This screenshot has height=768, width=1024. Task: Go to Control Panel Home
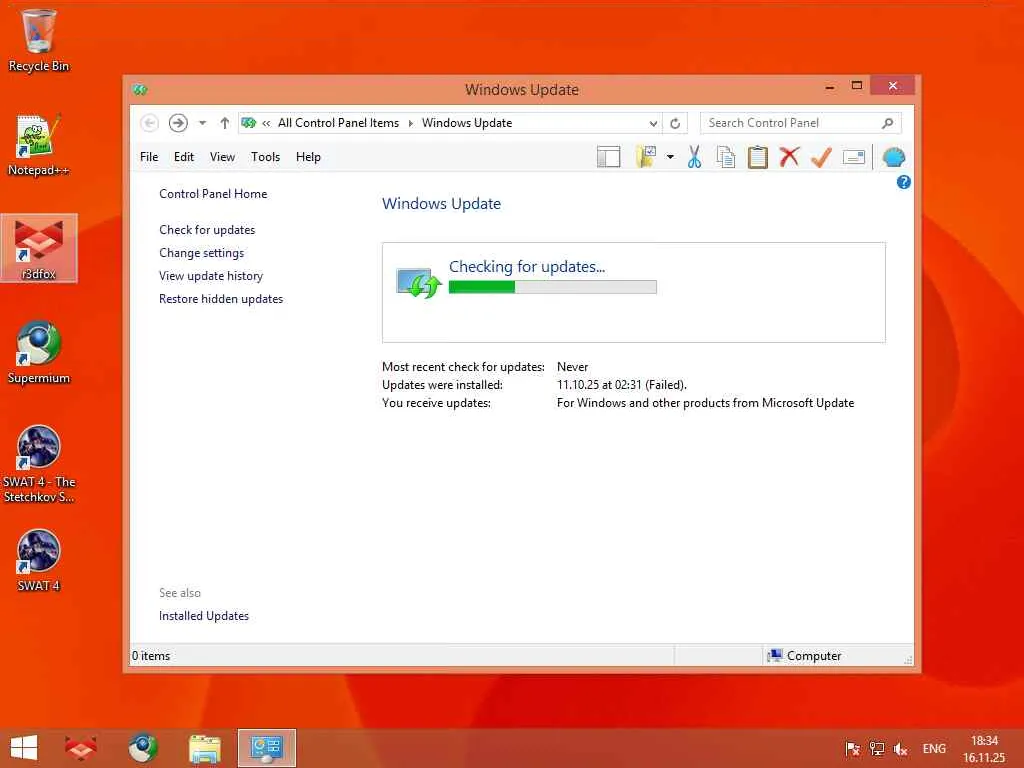click(x=213, y=194)
